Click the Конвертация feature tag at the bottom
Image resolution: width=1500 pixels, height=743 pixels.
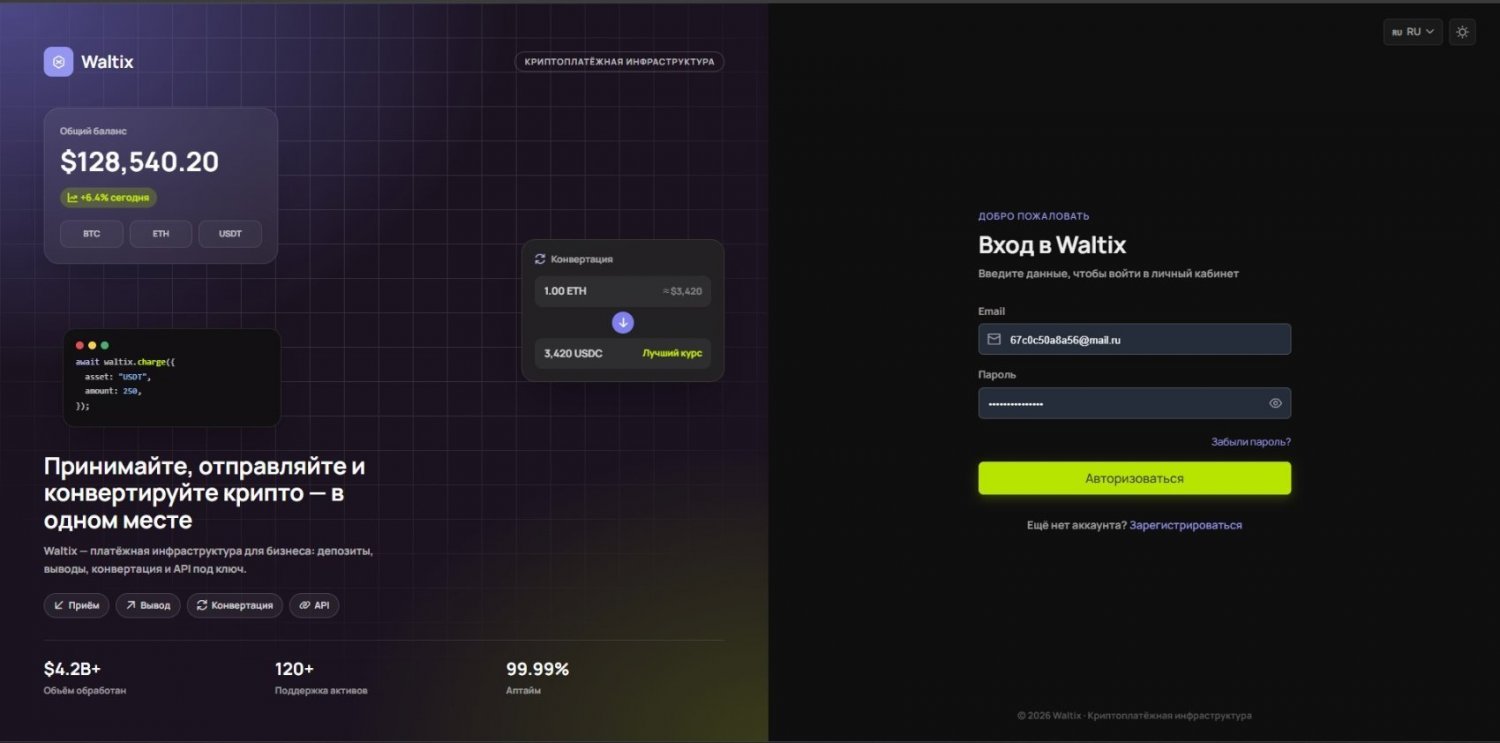(x=235, y=605)
